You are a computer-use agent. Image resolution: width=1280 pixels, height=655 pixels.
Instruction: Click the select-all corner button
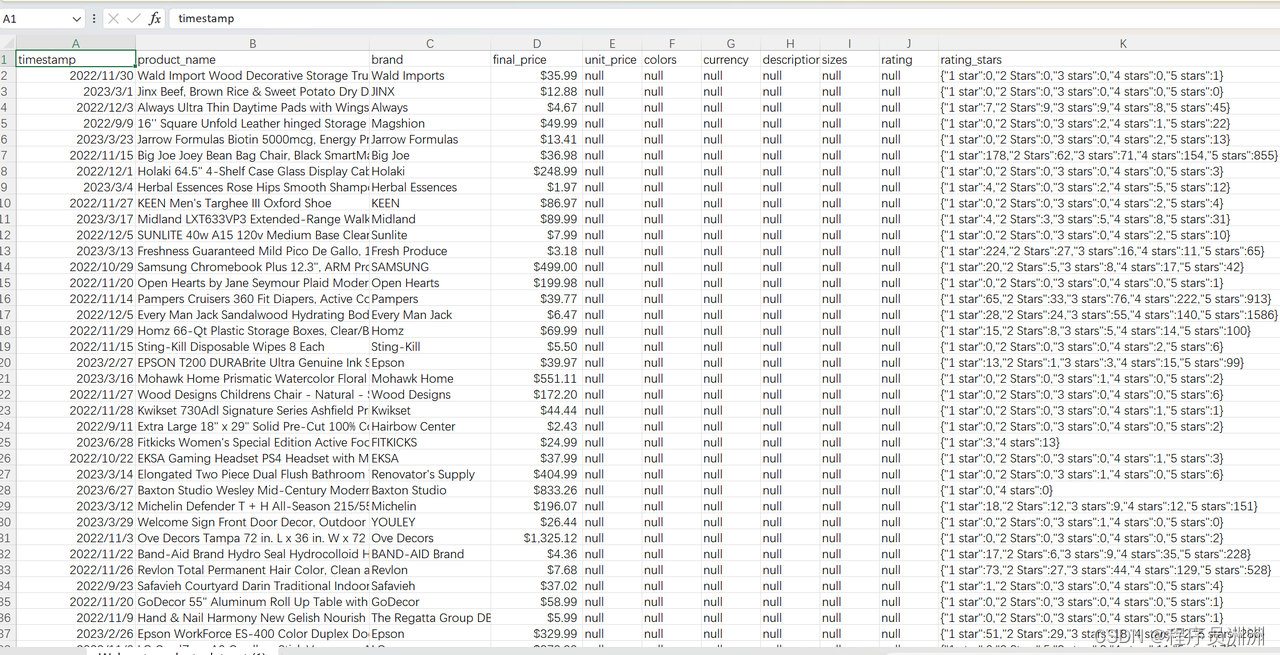8,43
